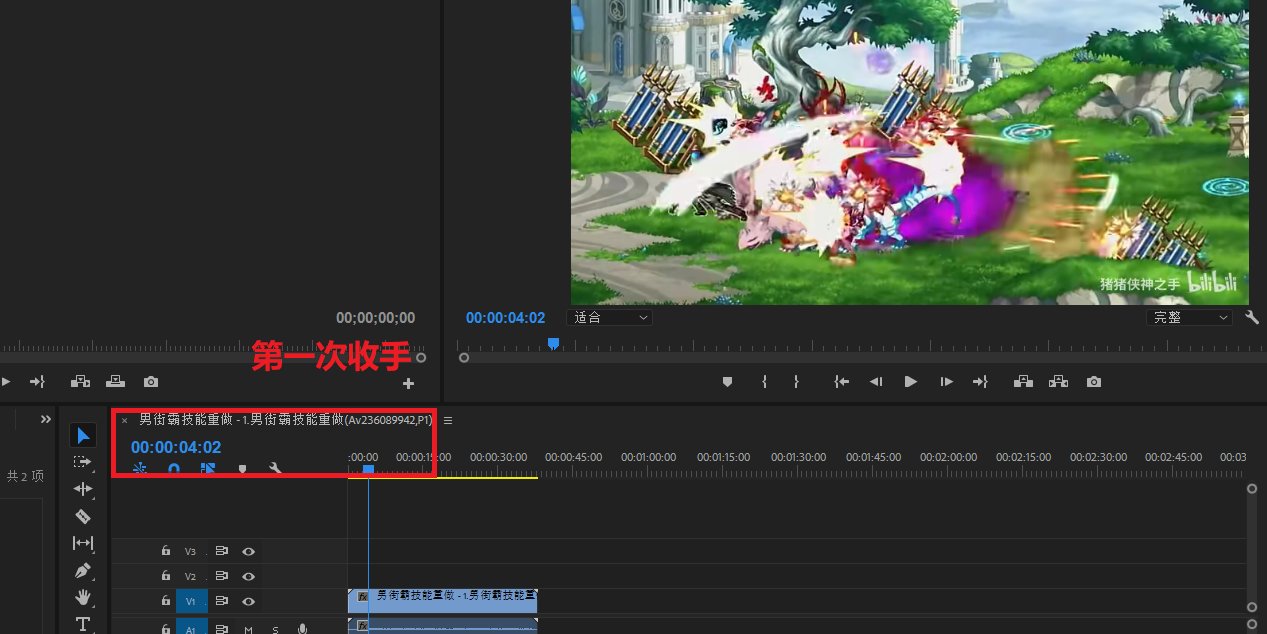Select the 男街霸技能重做 clip on V1
1267x634 pixels.
[442, 600]
